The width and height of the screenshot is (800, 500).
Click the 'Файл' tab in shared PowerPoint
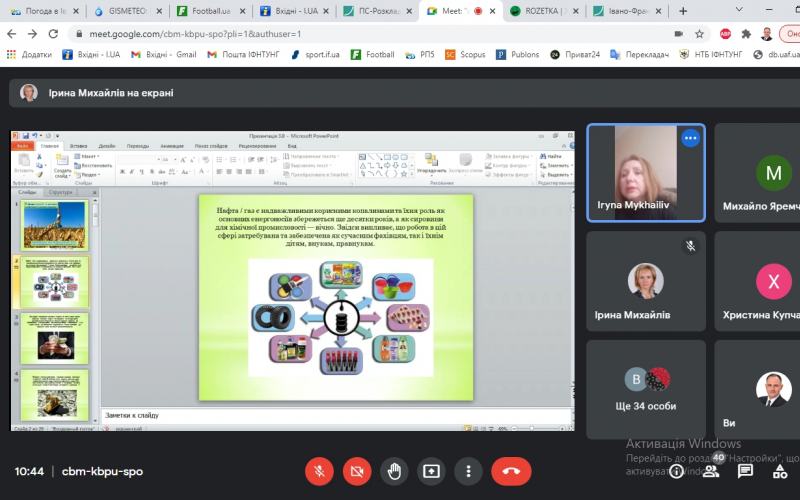pos(22,146)
